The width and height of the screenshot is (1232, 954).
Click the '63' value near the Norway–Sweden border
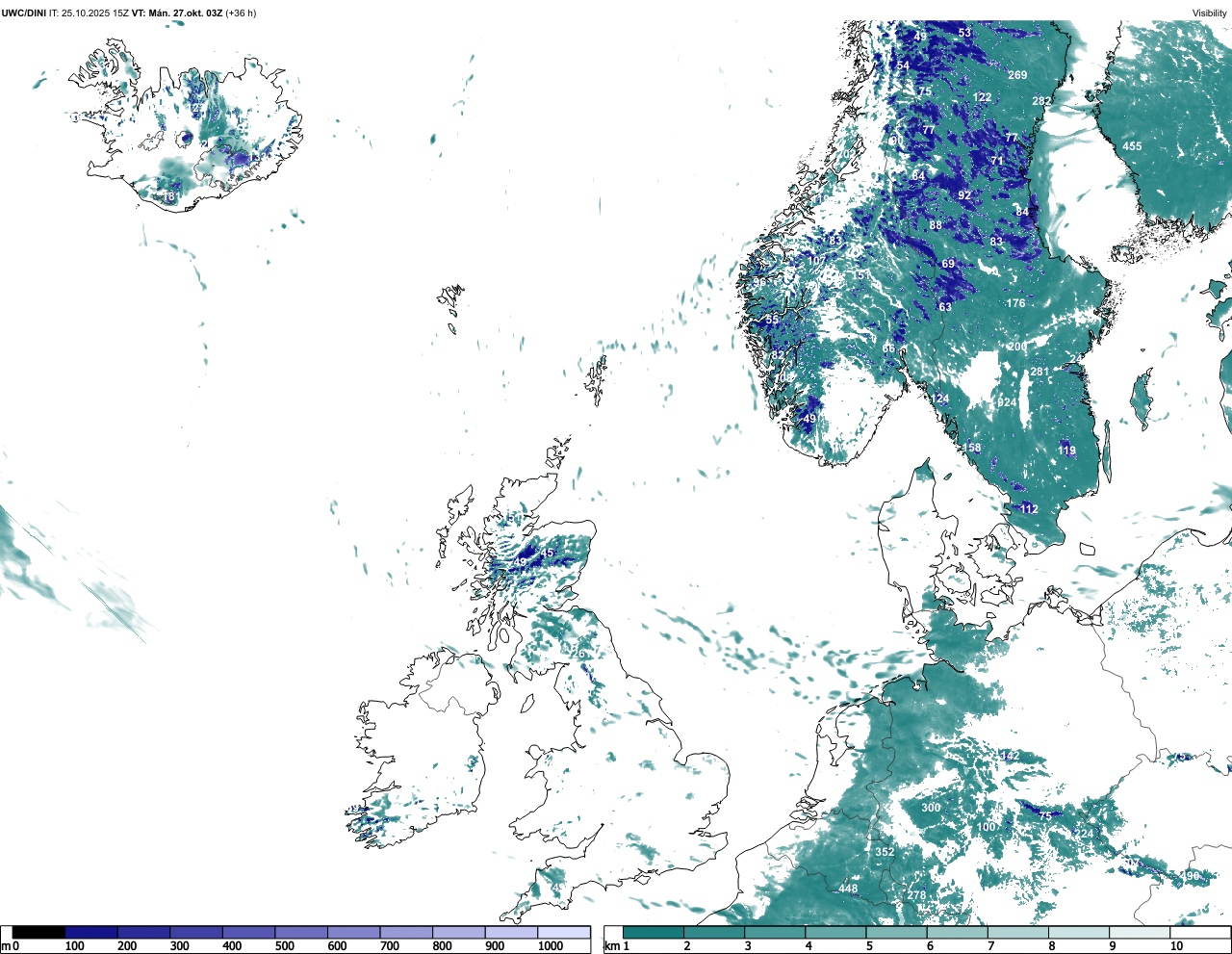coord(945,308)
